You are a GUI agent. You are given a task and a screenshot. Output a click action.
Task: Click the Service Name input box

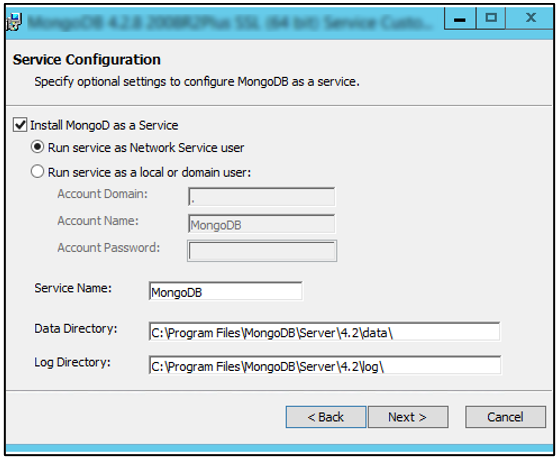[x=226, y=291]
